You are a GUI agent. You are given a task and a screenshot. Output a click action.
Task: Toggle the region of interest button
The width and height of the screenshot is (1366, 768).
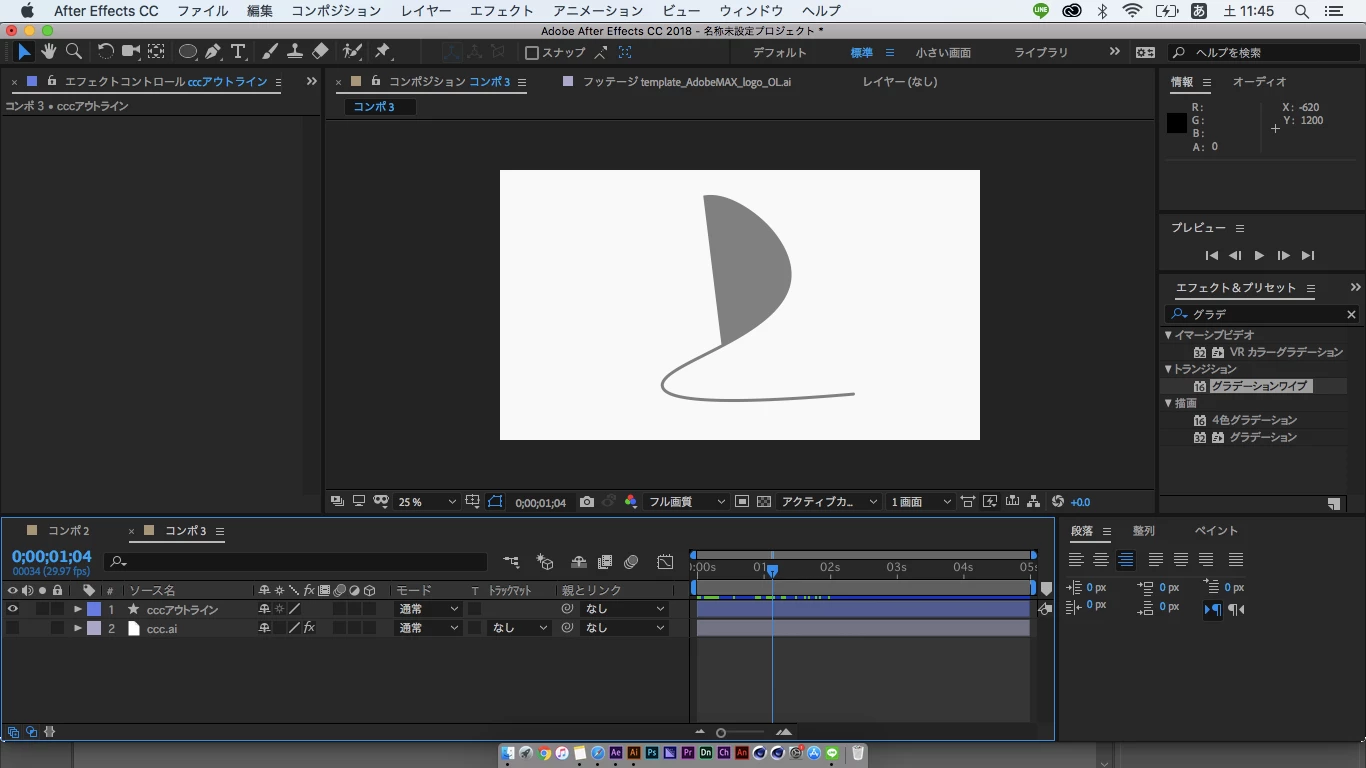click(742, 502)
